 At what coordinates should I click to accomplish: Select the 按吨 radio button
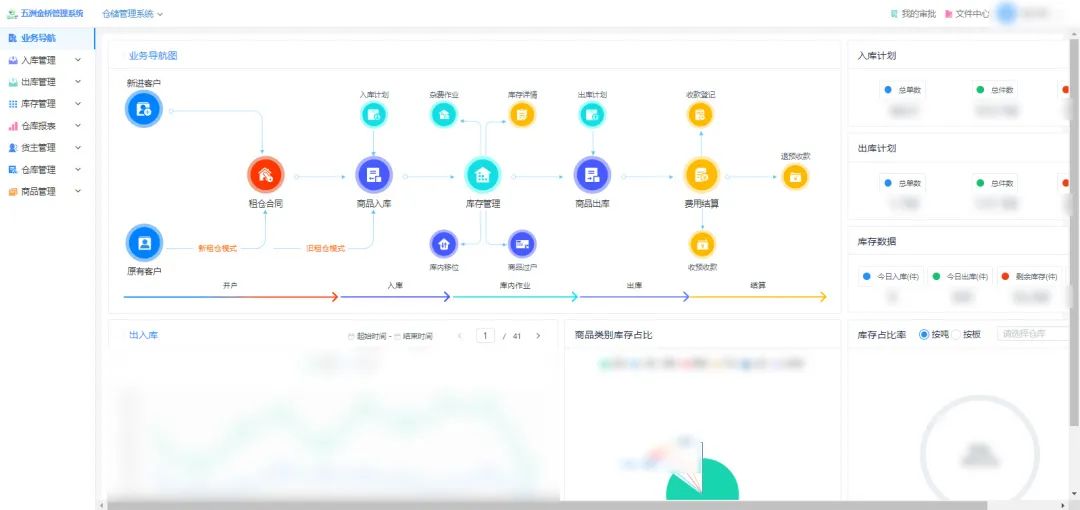click(924, 334)
